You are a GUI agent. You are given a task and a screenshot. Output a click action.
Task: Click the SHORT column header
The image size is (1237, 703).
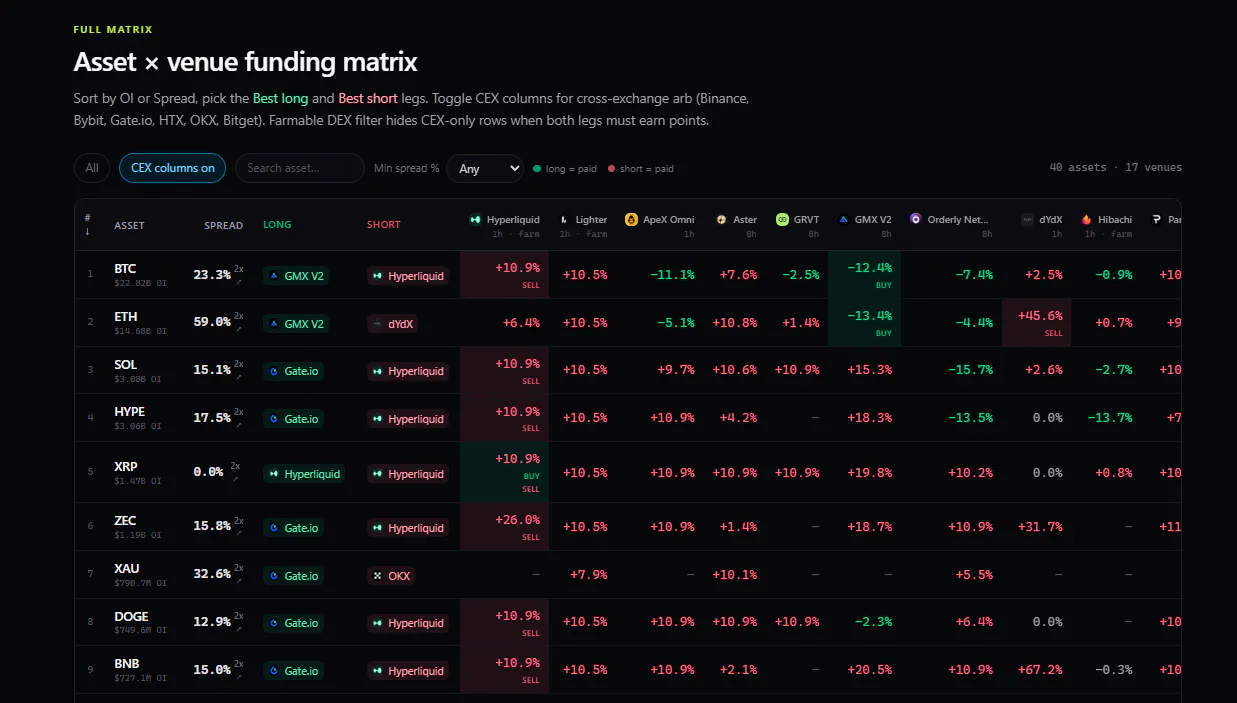pos(384,225)
